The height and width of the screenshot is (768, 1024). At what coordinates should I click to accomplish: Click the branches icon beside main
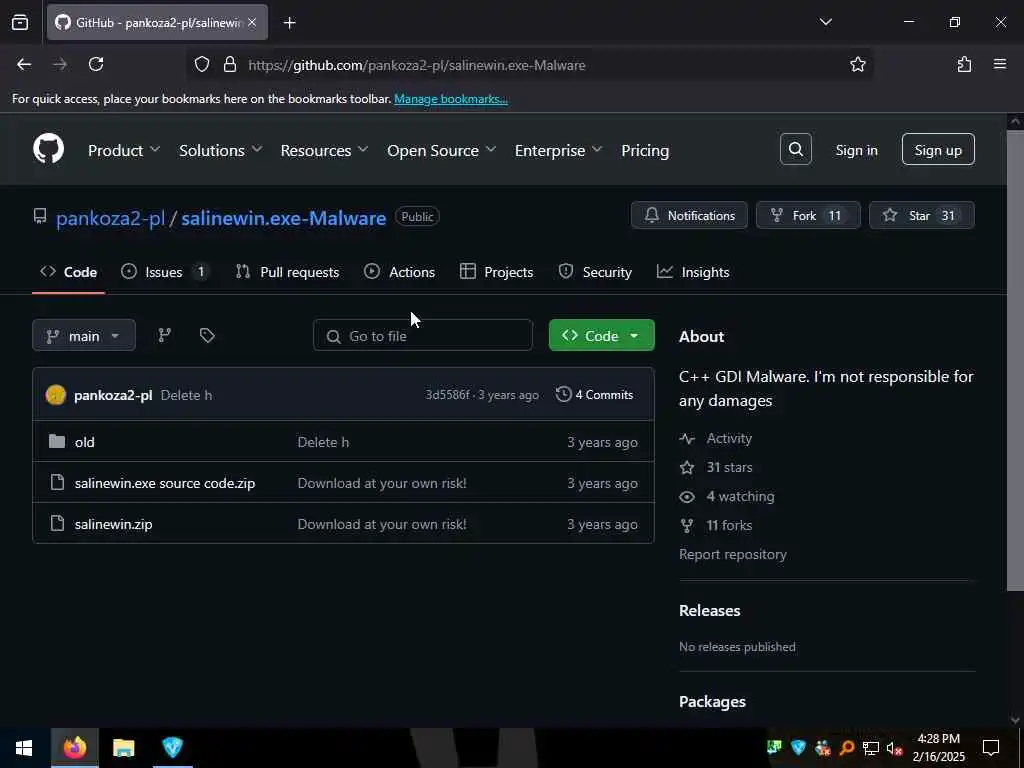(x=165, y=335)
